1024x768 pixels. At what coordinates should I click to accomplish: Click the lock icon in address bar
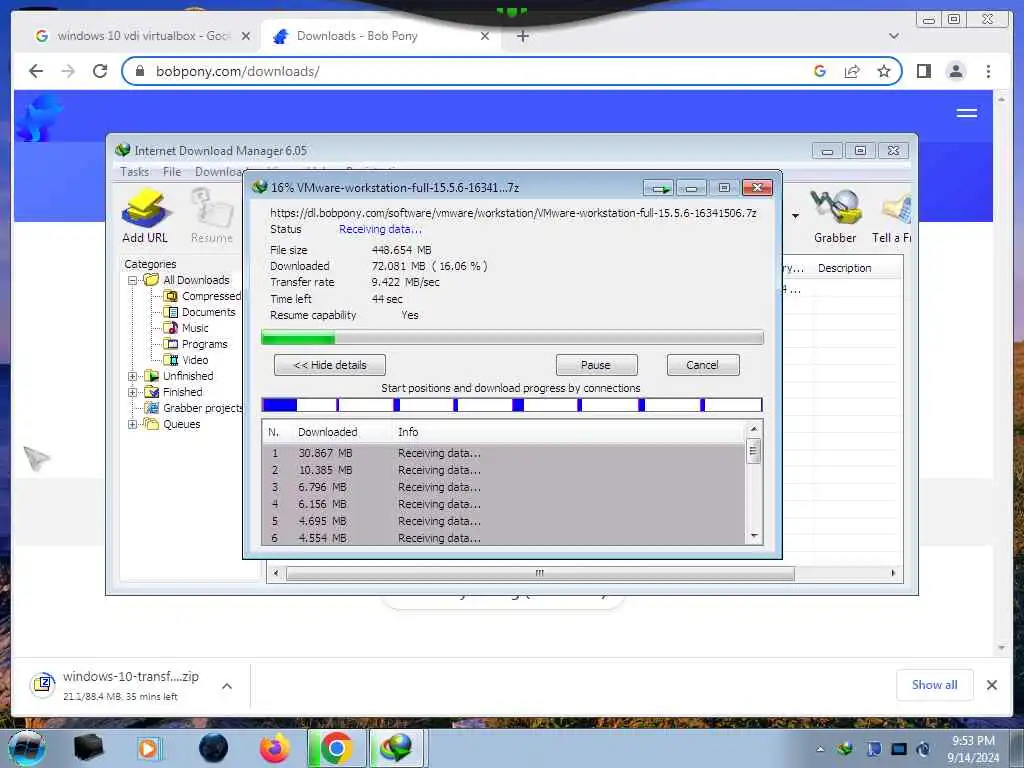[x=140, y=71]
